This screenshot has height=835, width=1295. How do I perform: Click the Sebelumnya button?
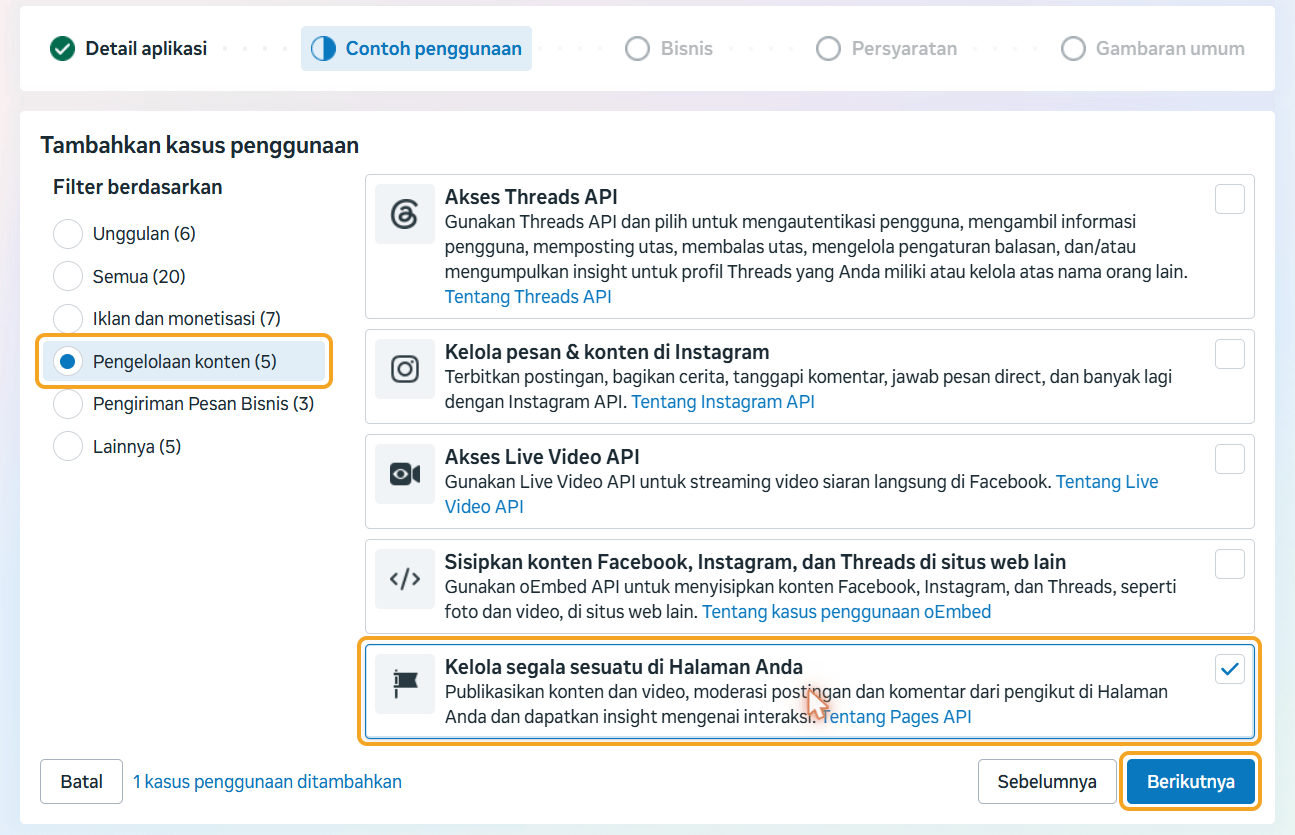click(1047, 781)
